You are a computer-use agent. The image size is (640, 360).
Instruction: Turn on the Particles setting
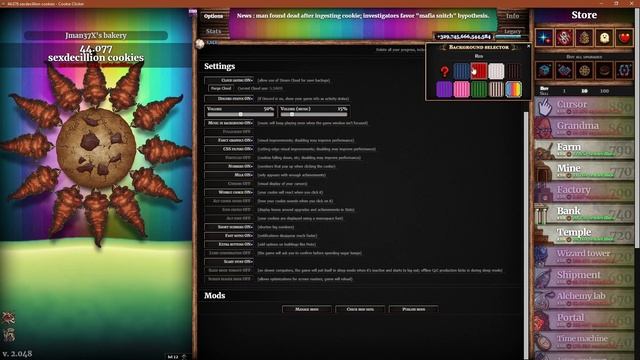pyautogui.click(x=229, y=158)
